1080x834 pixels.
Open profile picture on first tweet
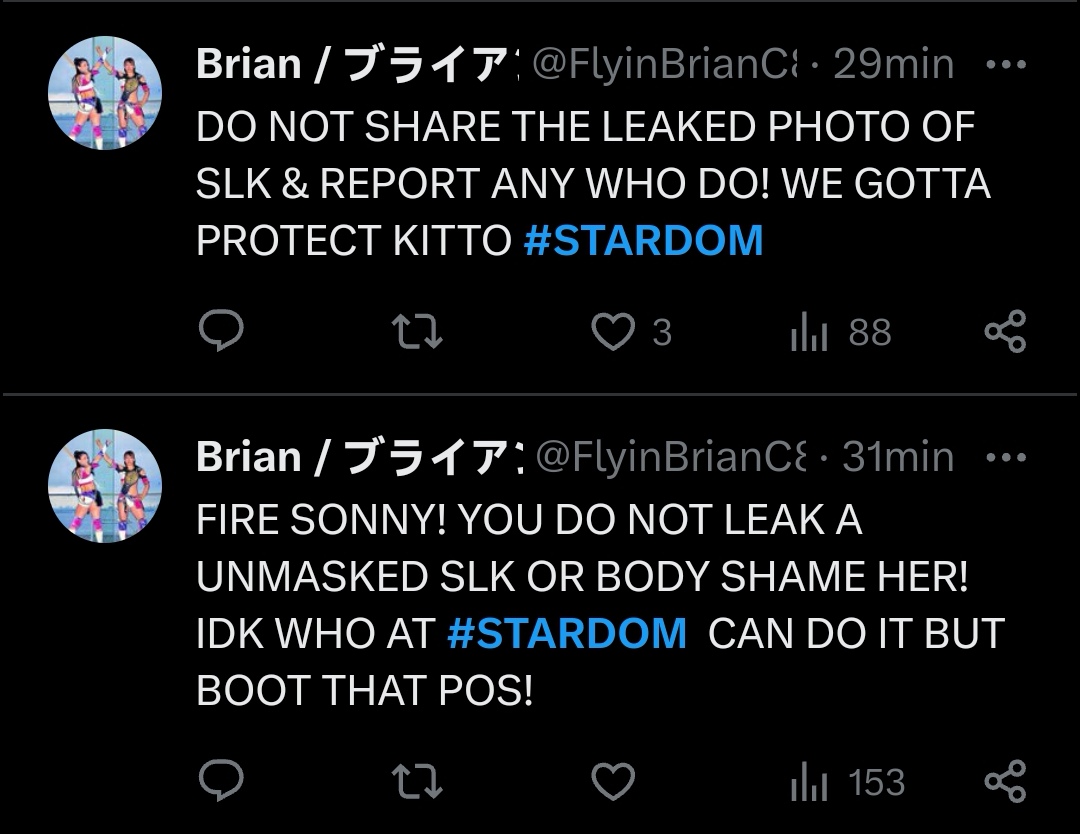pos(105,93)
